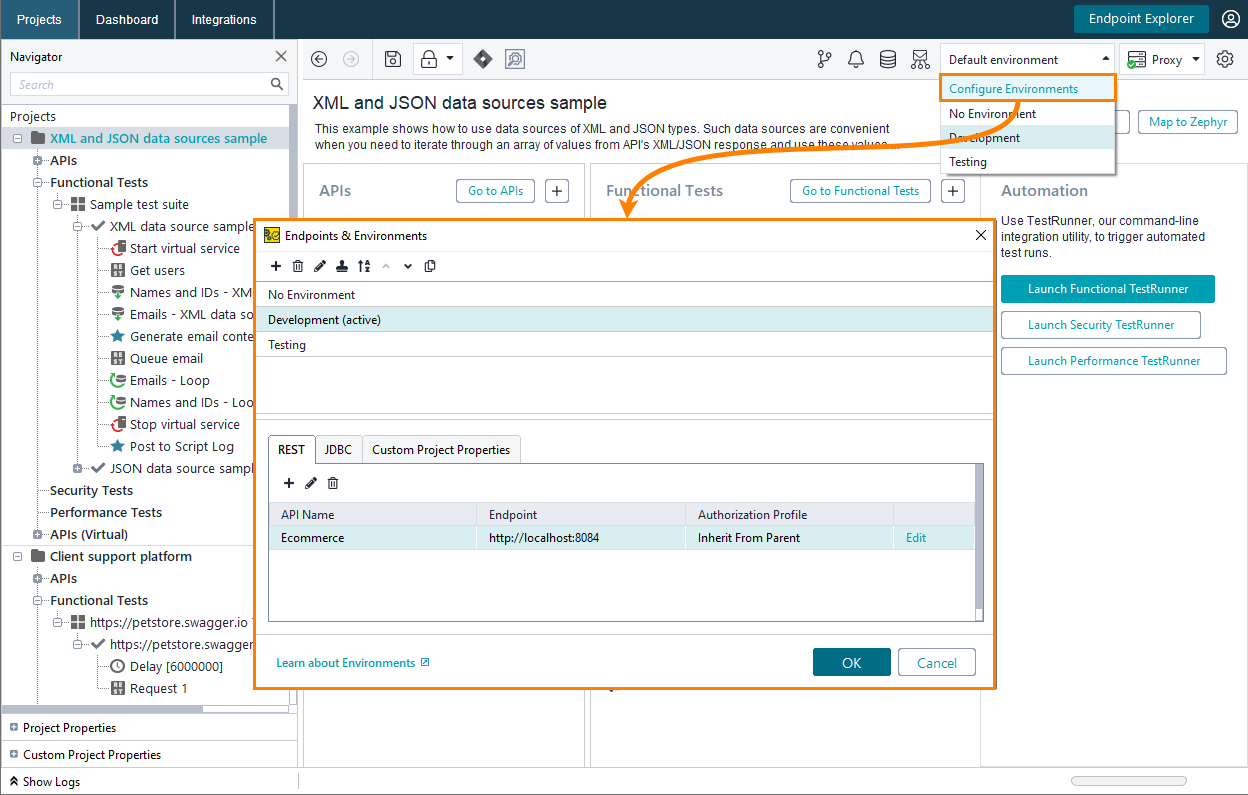Click the envelope network icon beside the database icon
1248x795 pixels.
pos(920,60)
